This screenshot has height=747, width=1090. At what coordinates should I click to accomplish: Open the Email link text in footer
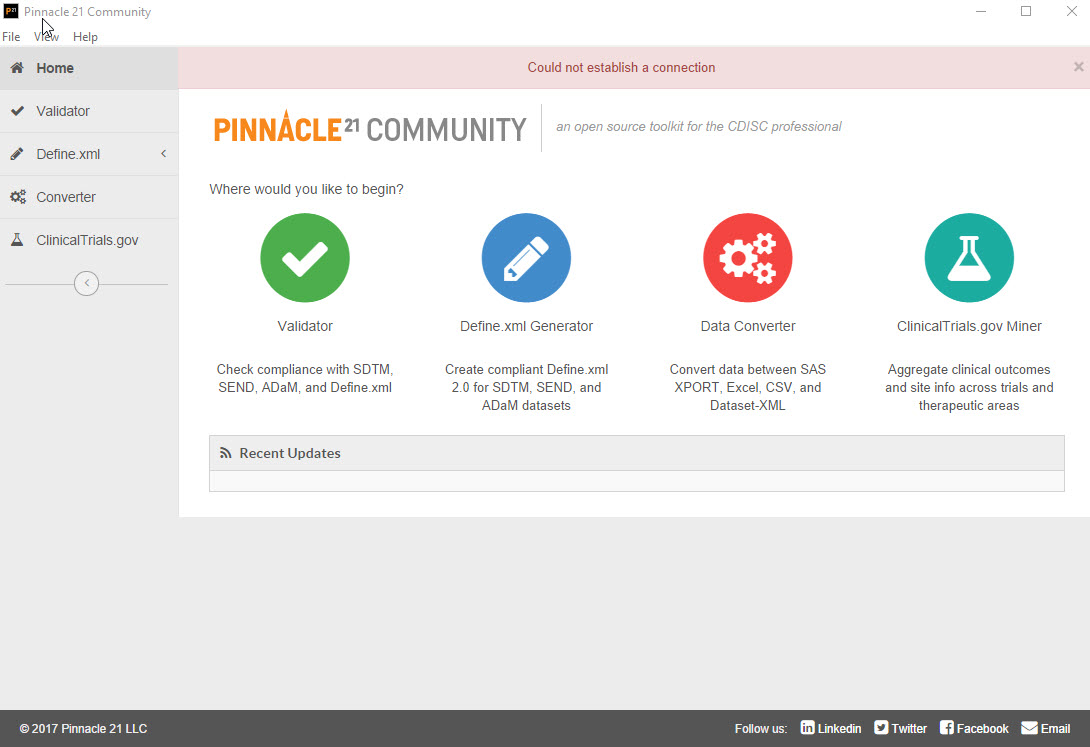(1055, 728)
